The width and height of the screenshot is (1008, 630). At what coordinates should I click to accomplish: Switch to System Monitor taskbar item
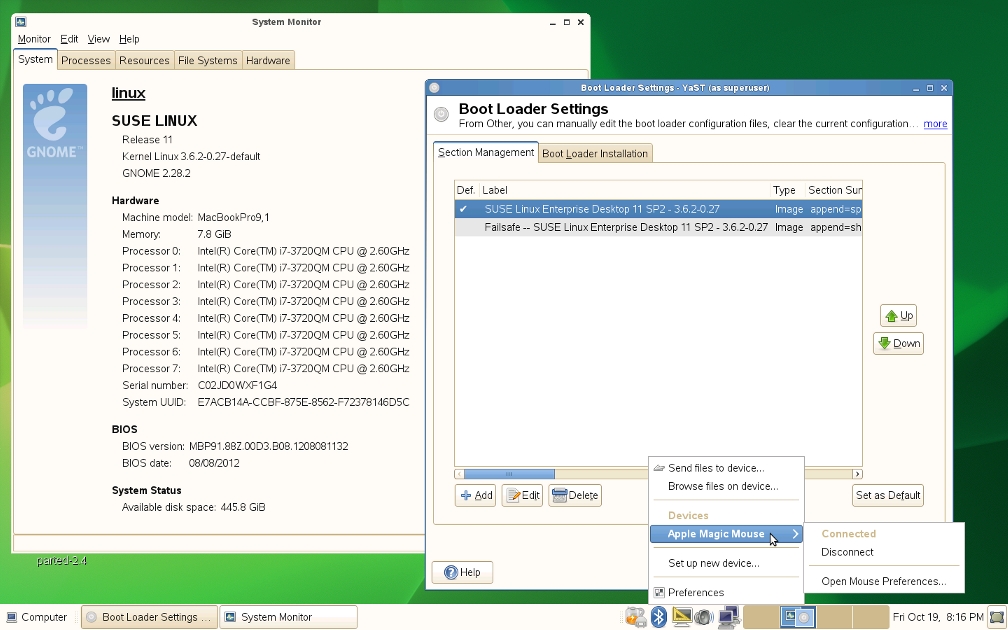pos(288,617)
